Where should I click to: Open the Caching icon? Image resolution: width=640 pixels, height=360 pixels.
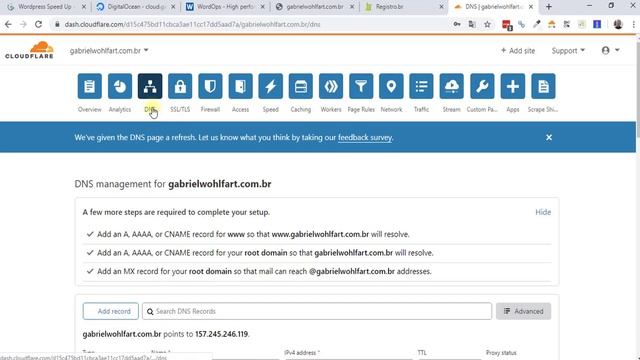[301, 86]
